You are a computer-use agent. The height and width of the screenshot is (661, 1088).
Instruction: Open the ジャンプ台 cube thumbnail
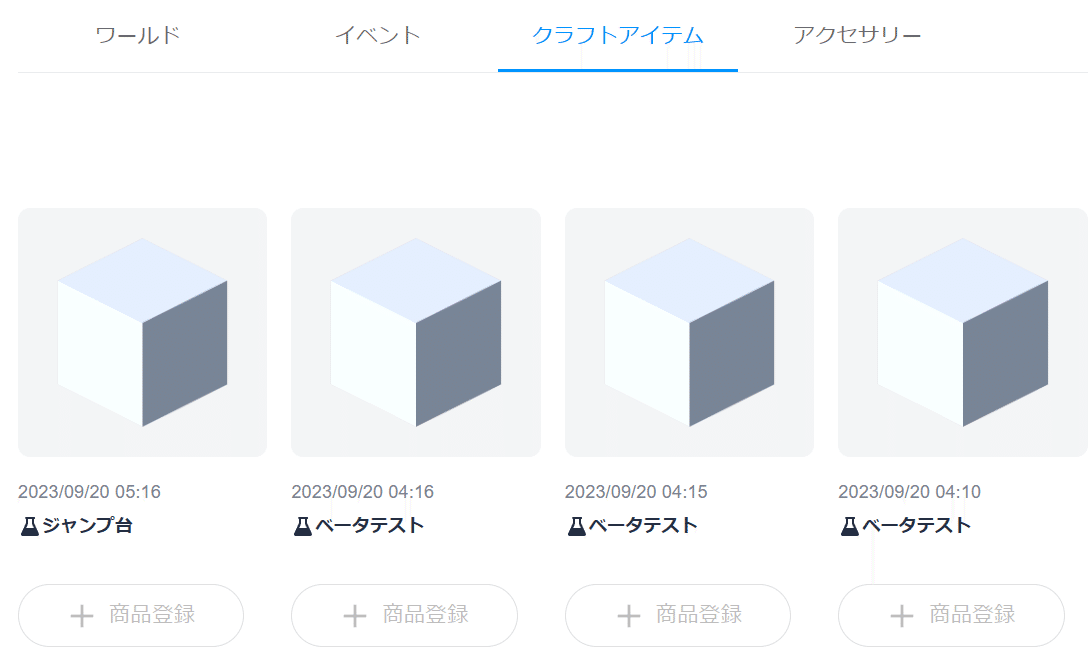click(142, 332)
